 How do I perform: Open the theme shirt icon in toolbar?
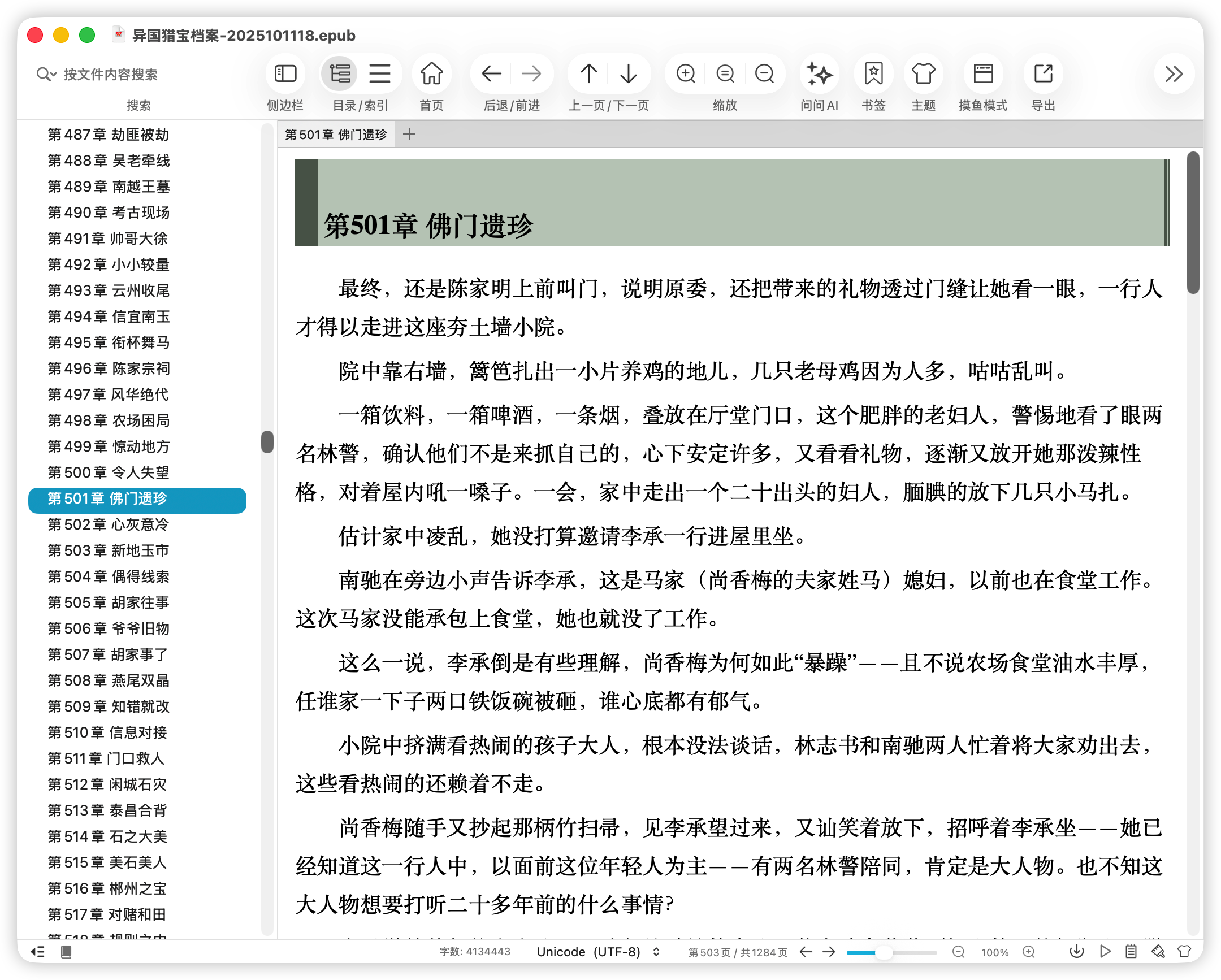(x=923, y=73)
